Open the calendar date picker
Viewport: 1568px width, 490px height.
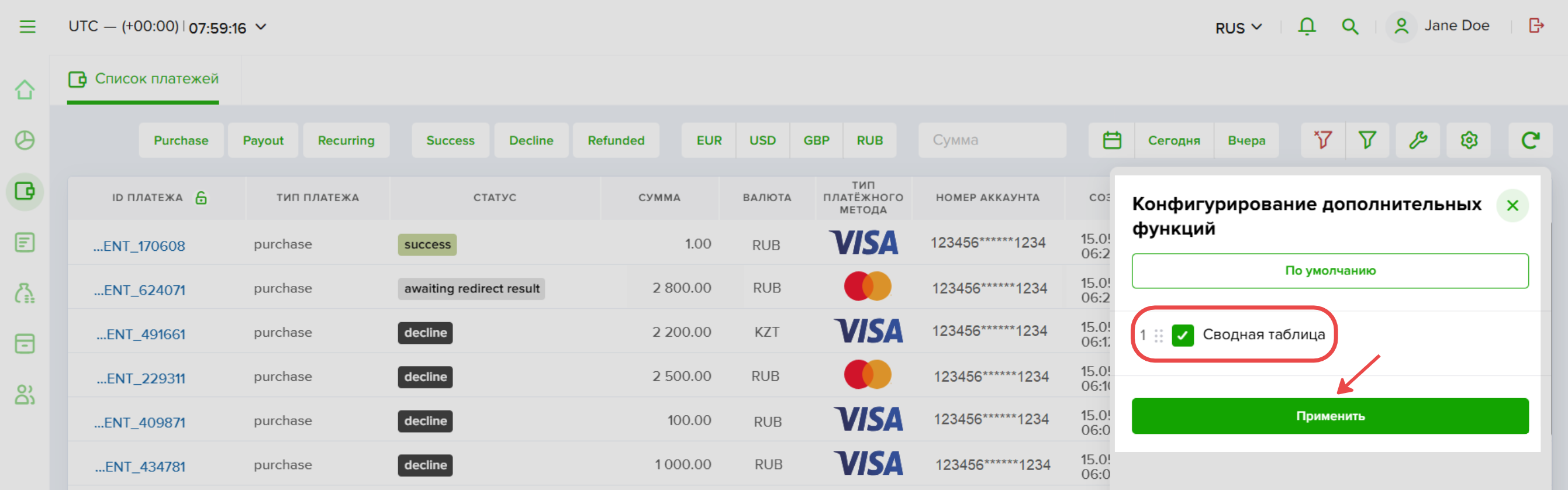(1111, 140)
